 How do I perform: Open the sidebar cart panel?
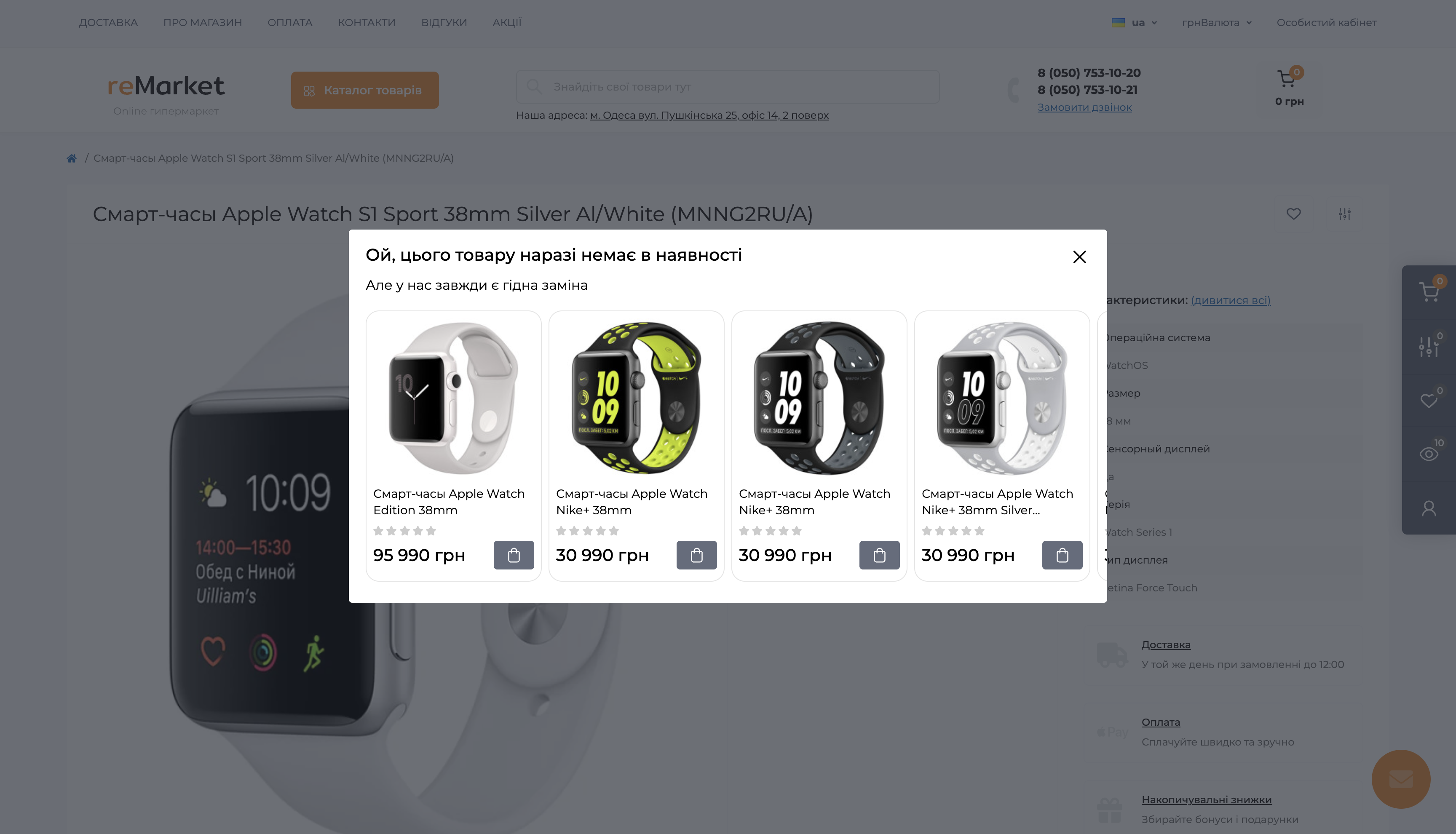[1429, 291]
